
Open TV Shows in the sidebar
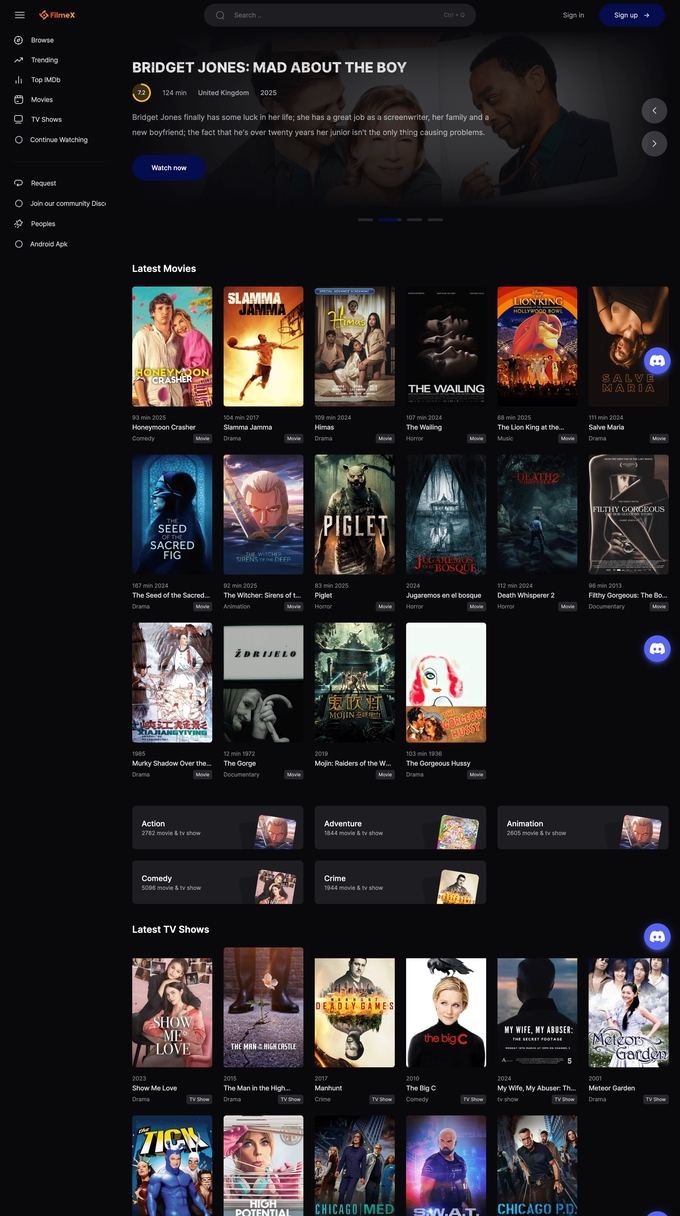[46, 119]
